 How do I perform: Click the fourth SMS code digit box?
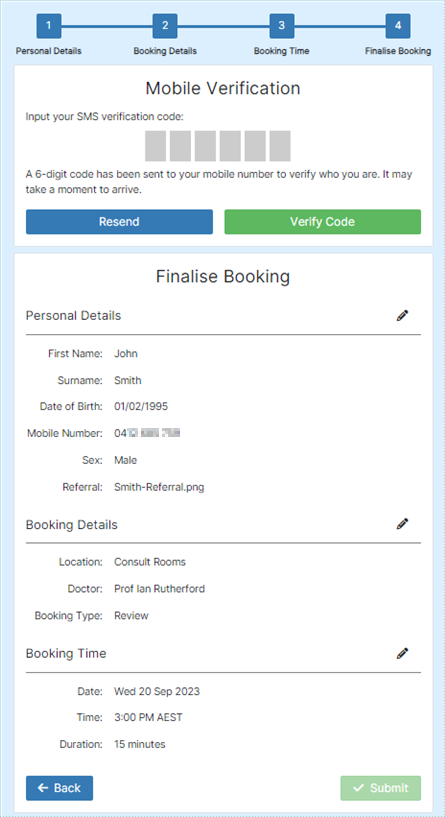point(230,146)
